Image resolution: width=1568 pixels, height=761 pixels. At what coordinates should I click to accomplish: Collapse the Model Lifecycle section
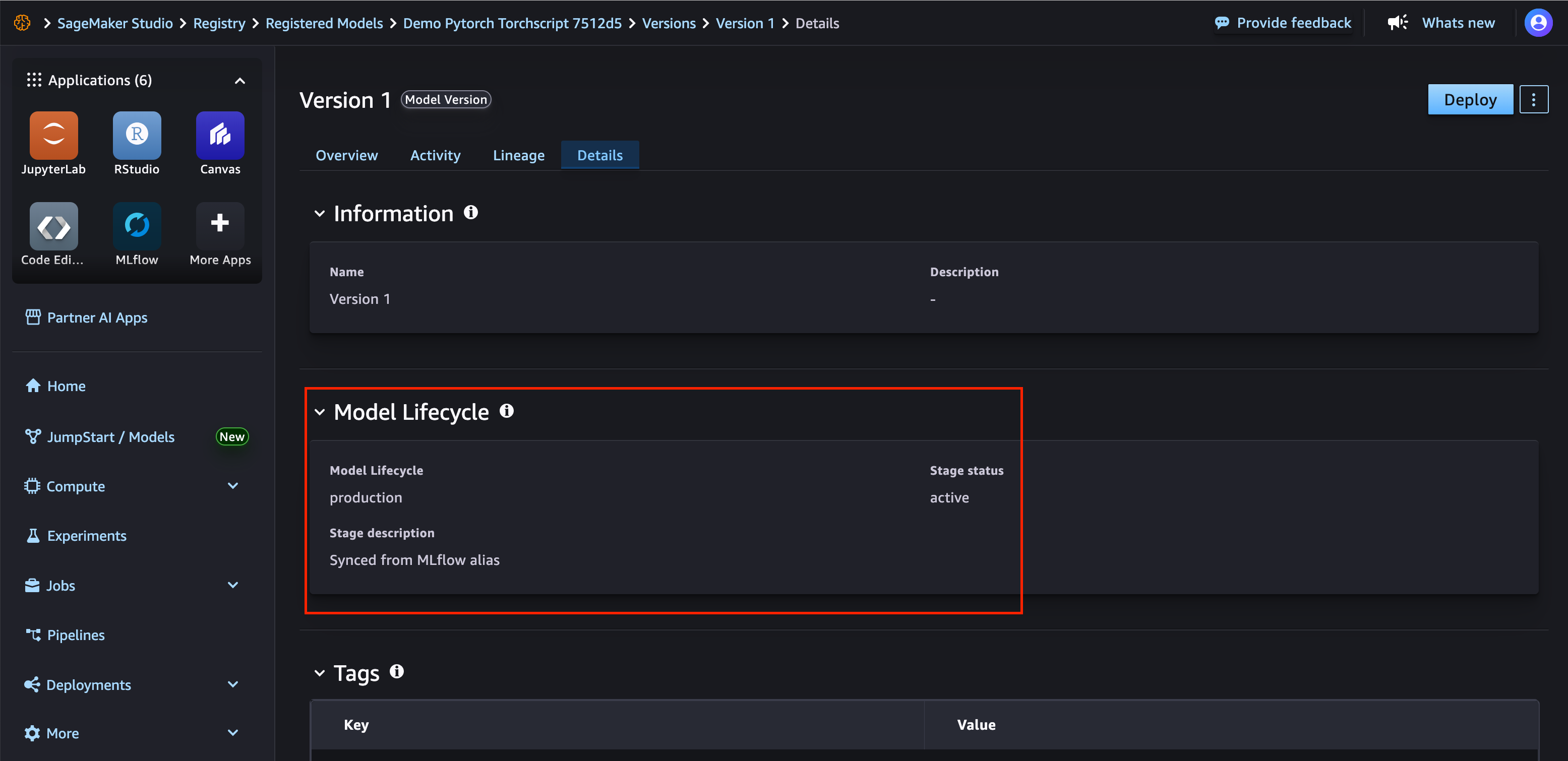pos(320,412)
